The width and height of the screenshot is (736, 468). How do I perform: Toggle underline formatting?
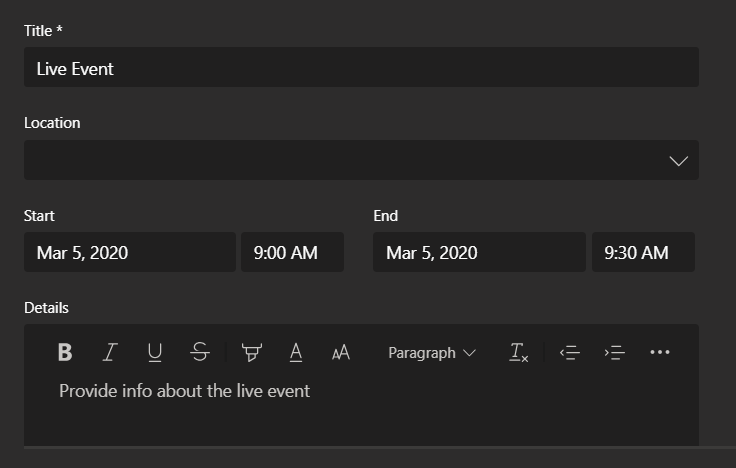(155, 352)
